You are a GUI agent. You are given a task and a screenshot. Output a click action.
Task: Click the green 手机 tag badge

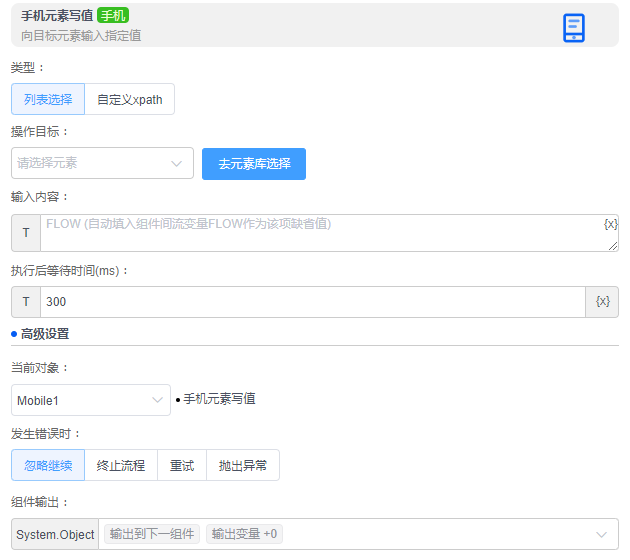click(x=113, y=15)
